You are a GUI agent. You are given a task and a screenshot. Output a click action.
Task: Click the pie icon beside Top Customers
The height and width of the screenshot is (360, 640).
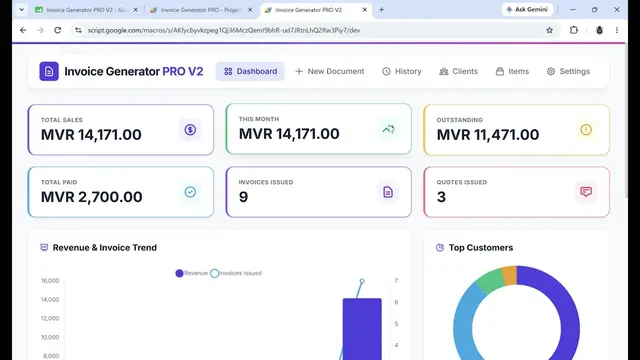click(440, 248)
